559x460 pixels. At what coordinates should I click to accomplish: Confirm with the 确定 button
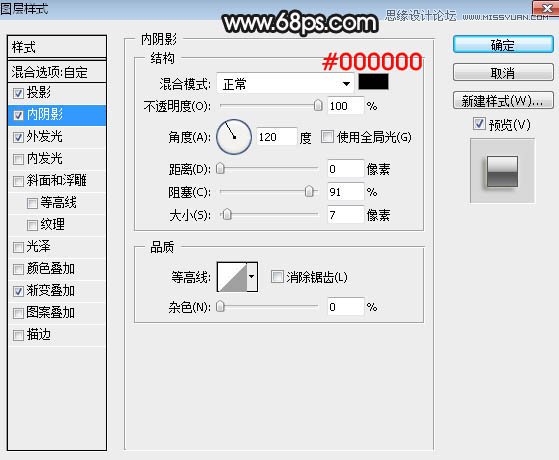pos(503,45)
